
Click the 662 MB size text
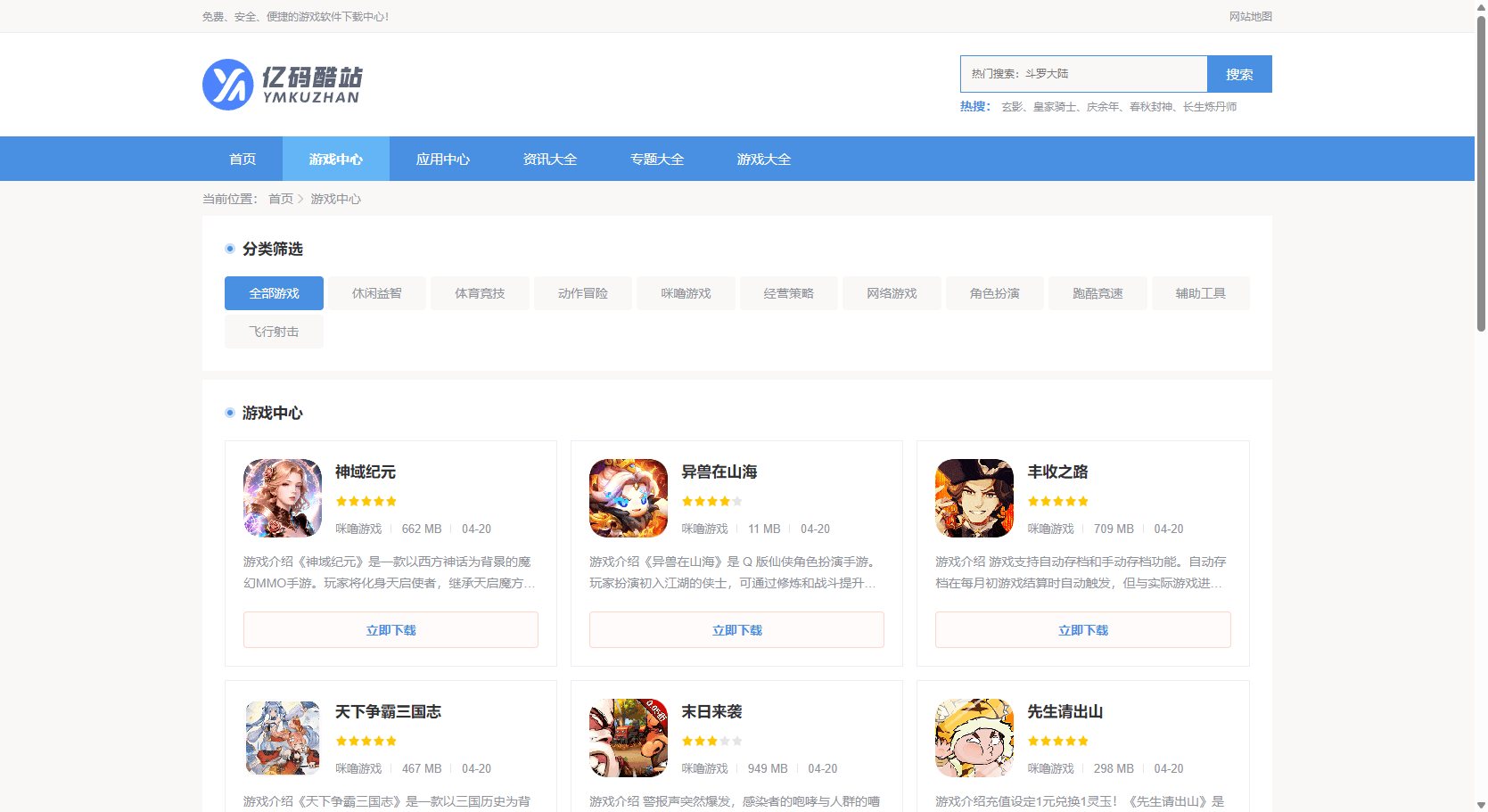click(422, 529)
